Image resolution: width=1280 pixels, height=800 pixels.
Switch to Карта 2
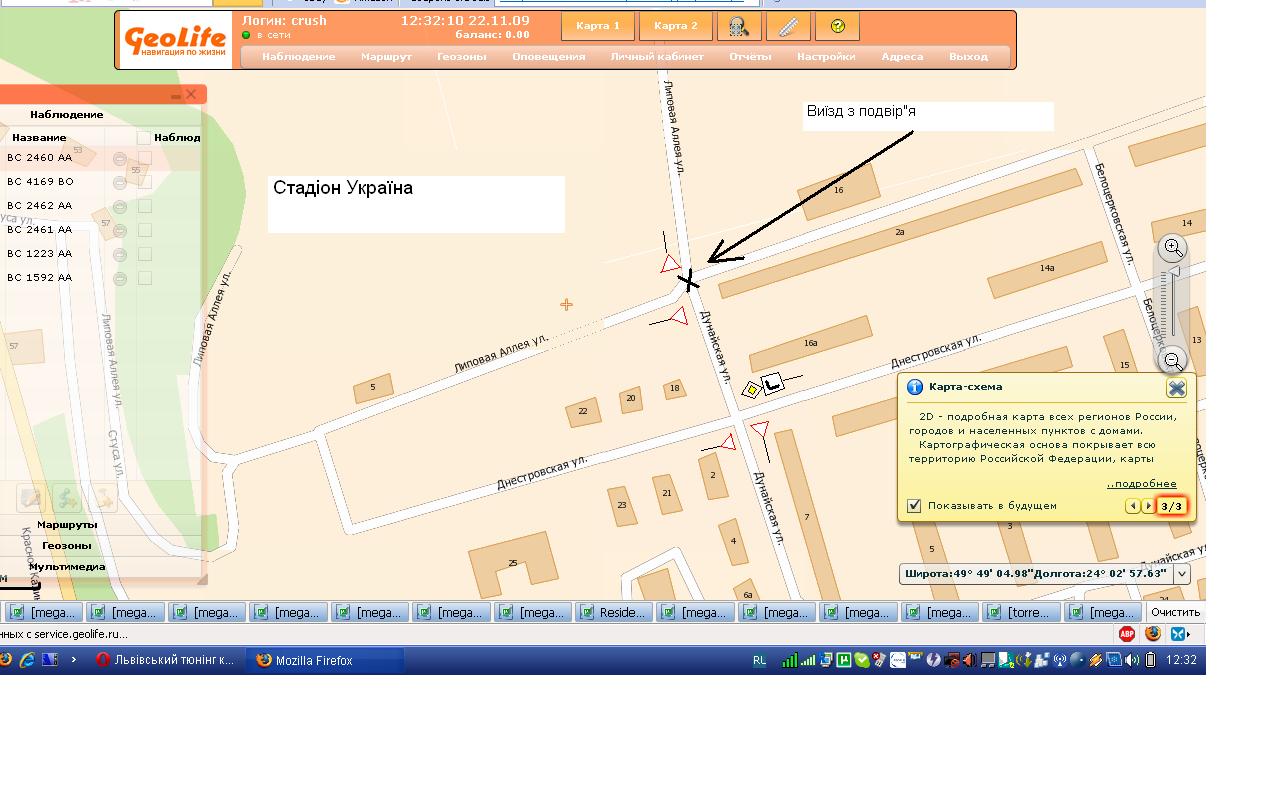[676, 26]
